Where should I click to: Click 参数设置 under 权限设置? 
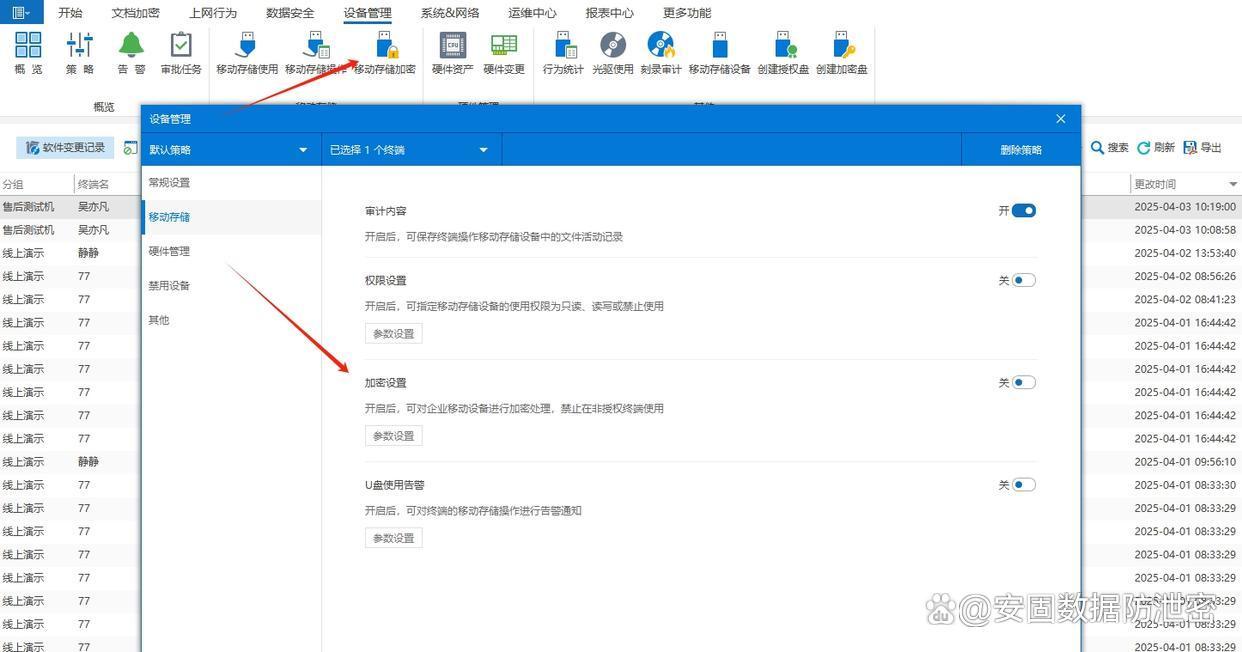point(393,334)
